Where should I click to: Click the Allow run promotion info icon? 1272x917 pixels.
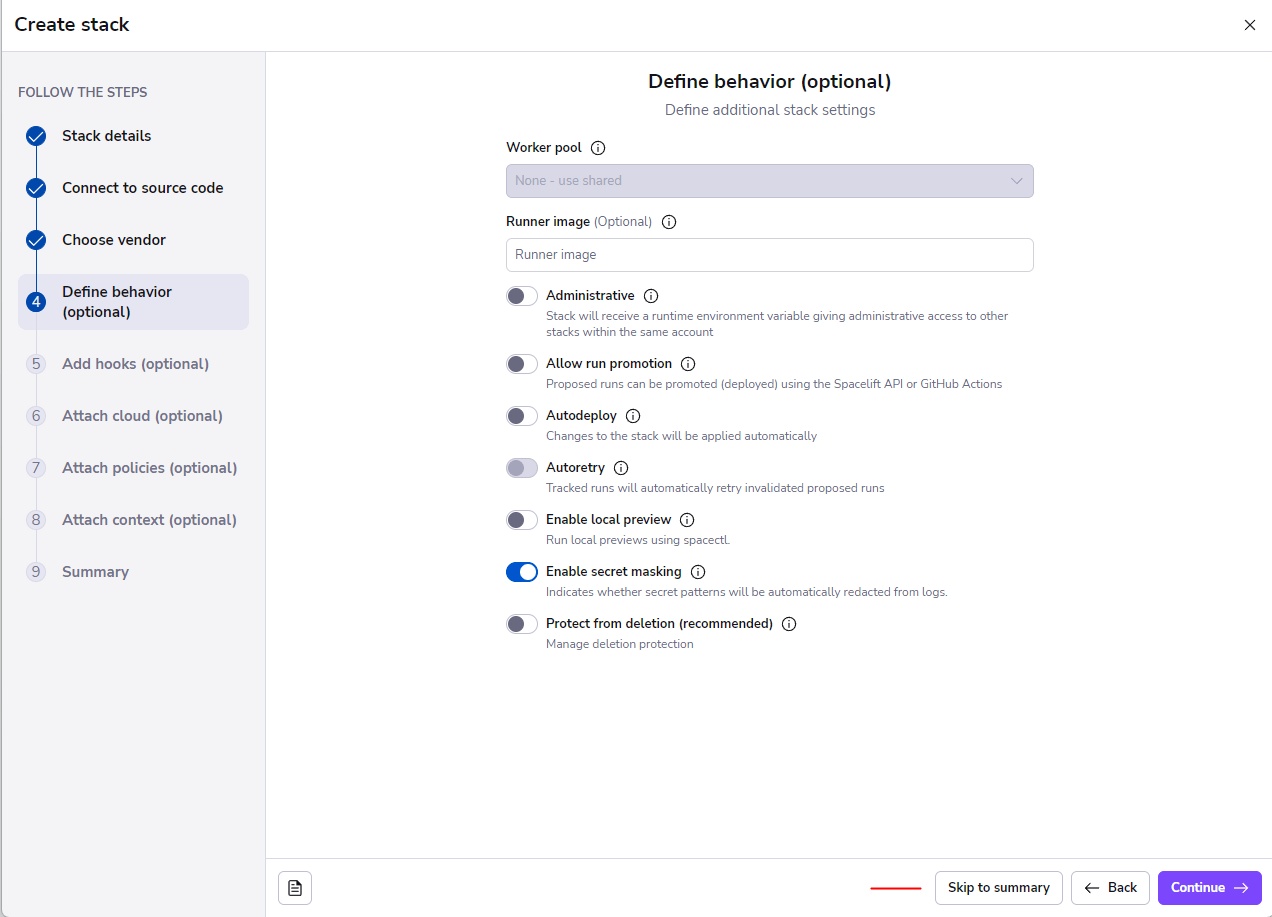coord(688,364)
